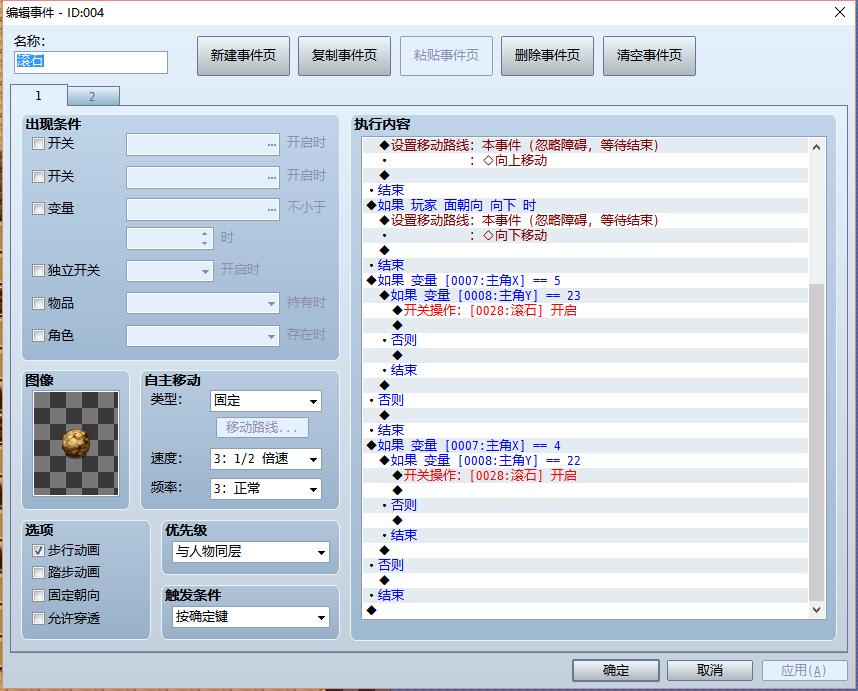The height and width of the screenshot is (691, 858).
Task: Select the last empty ◆ command line
Action: [x=585, y=610]
